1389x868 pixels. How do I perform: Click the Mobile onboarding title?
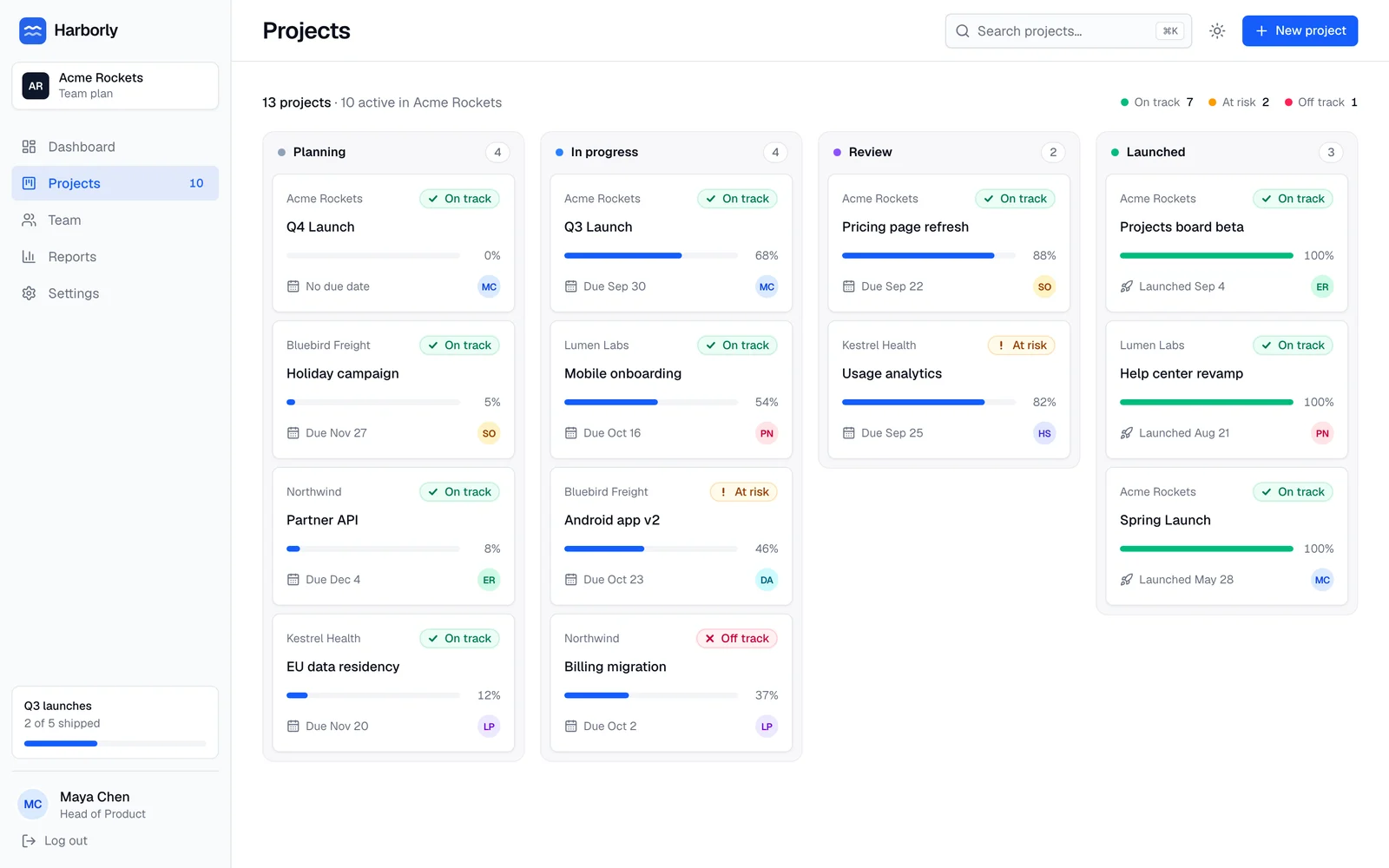point(622,374)
